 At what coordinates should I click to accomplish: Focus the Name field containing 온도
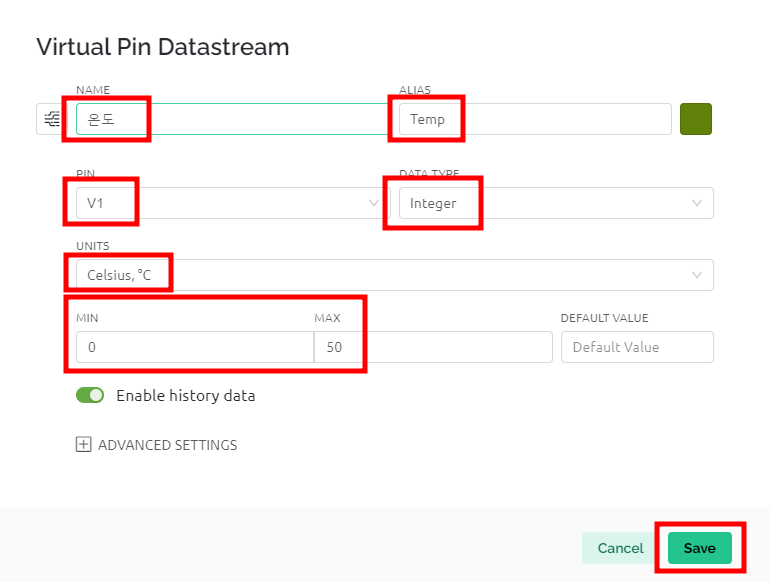232,119
